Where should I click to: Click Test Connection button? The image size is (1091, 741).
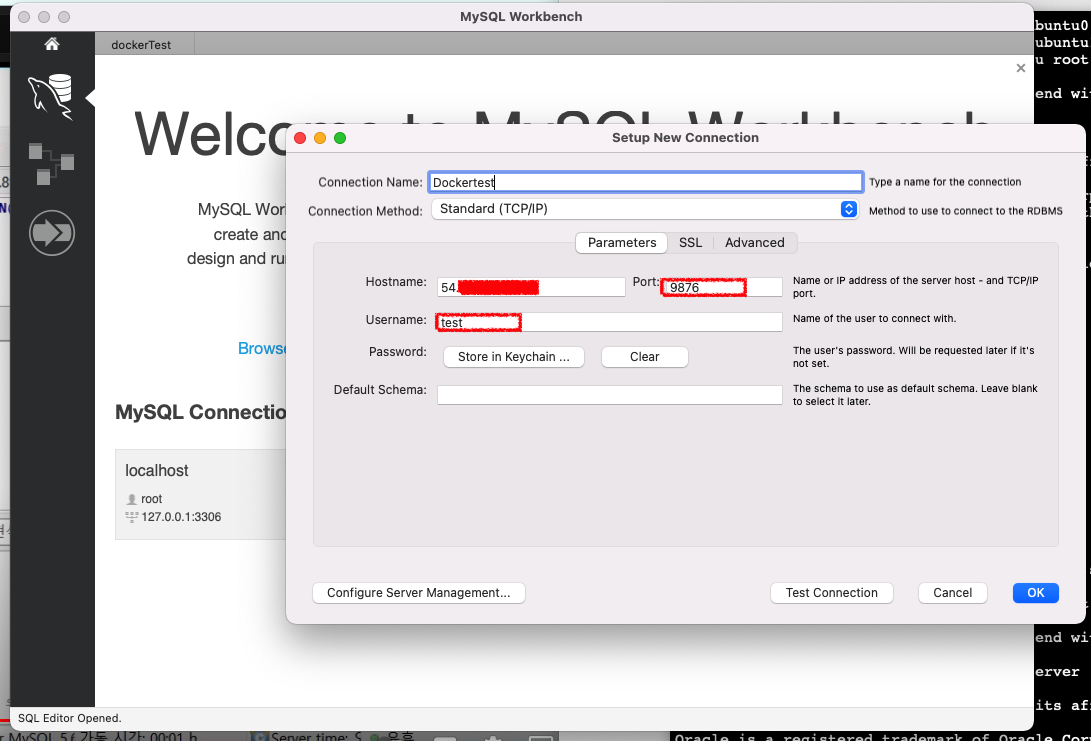(831, 593)
